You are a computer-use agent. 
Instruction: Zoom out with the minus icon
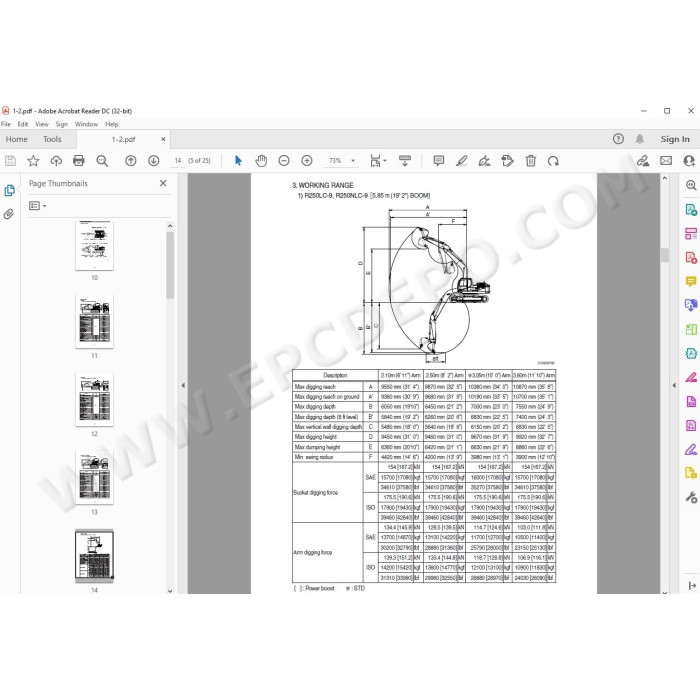pyautogui.click(x=284, y=161)
